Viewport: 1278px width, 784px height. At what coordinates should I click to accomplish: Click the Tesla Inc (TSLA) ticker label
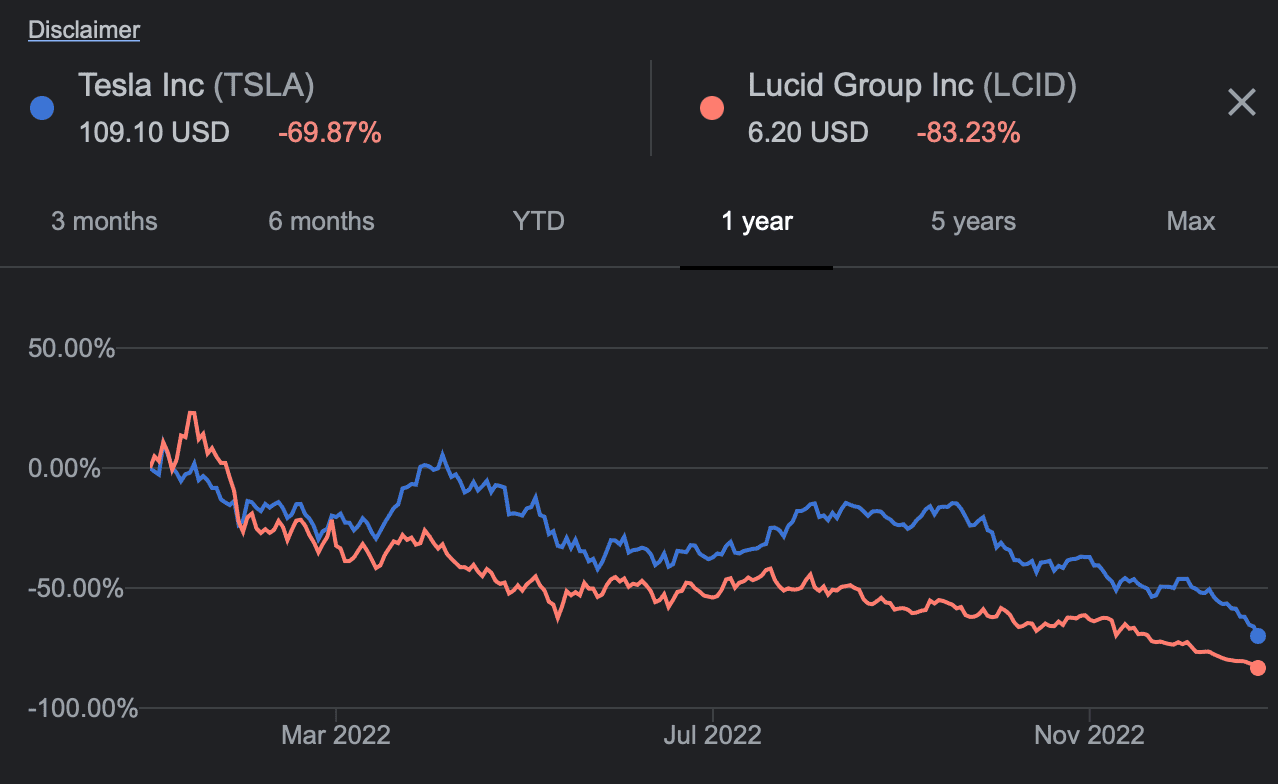coord(196,85)
